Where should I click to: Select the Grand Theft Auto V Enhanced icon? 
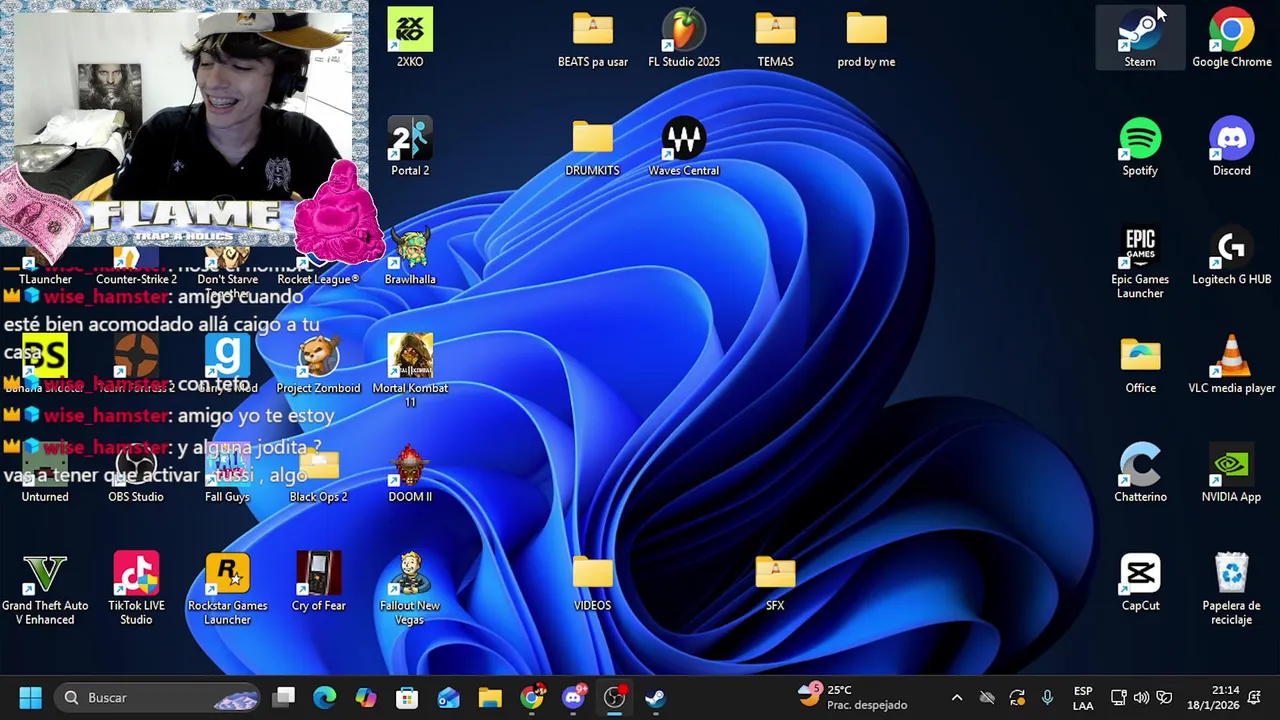click(x=45, y=589)
